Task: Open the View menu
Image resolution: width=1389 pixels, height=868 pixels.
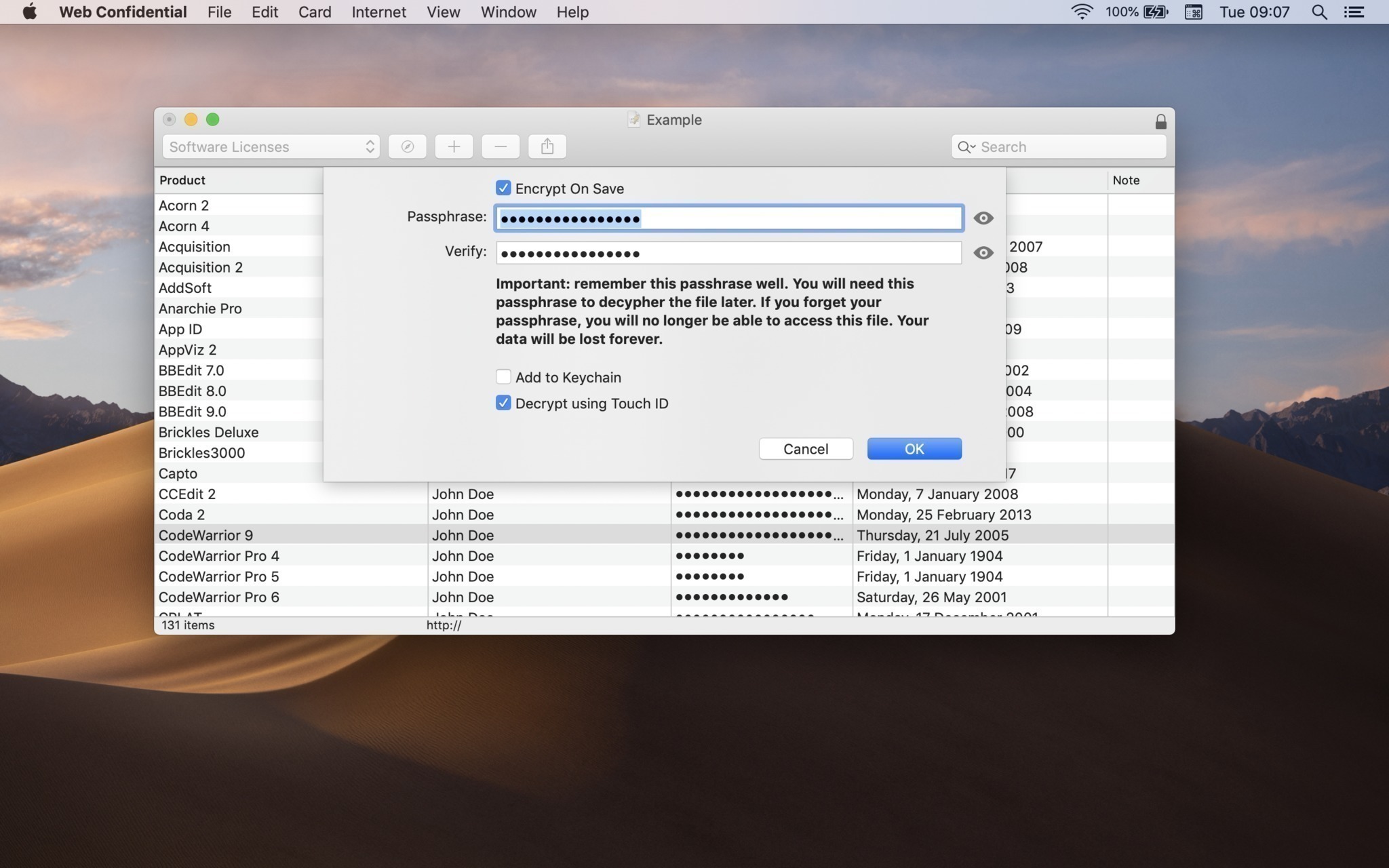Action: point(444,12)
